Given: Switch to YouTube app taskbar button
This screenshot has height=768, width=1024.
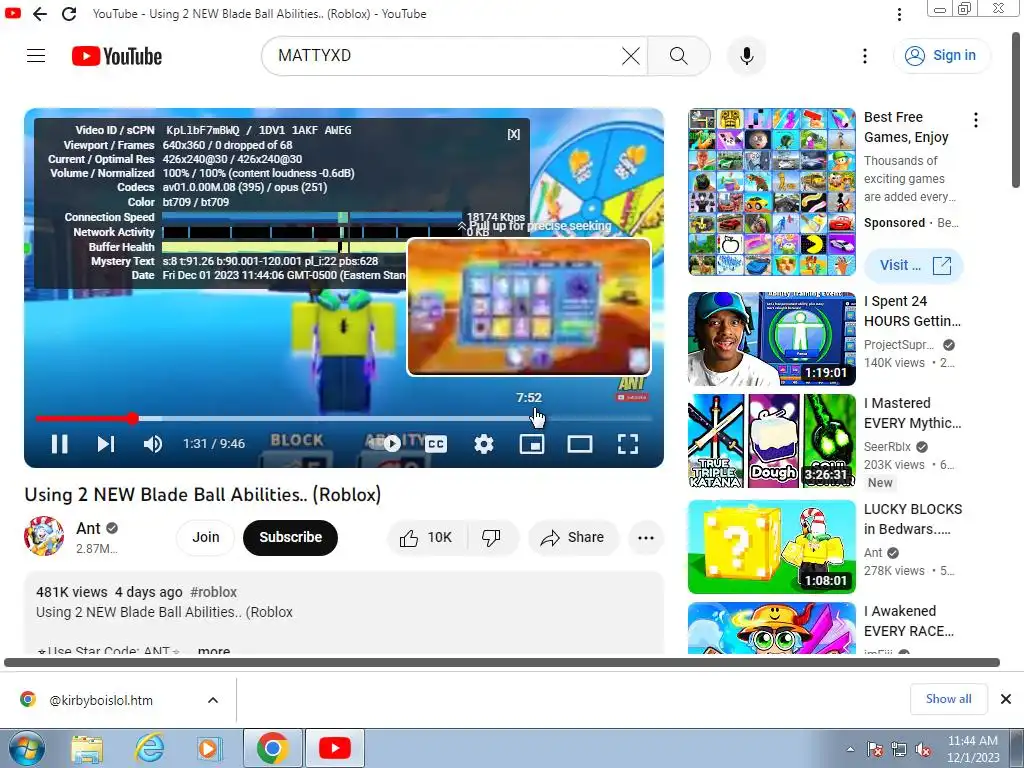Looking at the screenshot, I should (x=334, y=748).
